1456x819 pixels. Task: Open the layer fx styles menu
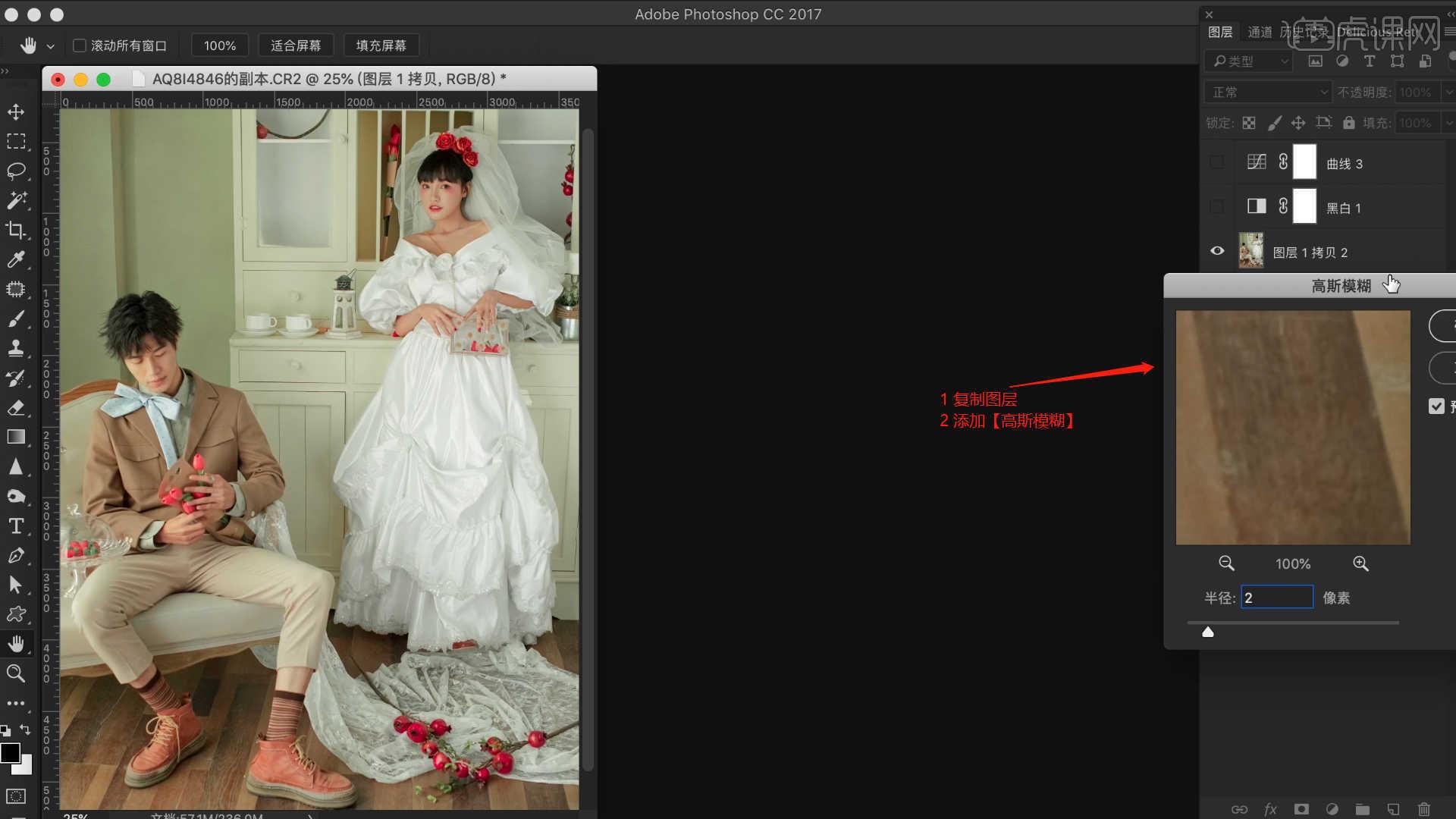[1270, 809]
